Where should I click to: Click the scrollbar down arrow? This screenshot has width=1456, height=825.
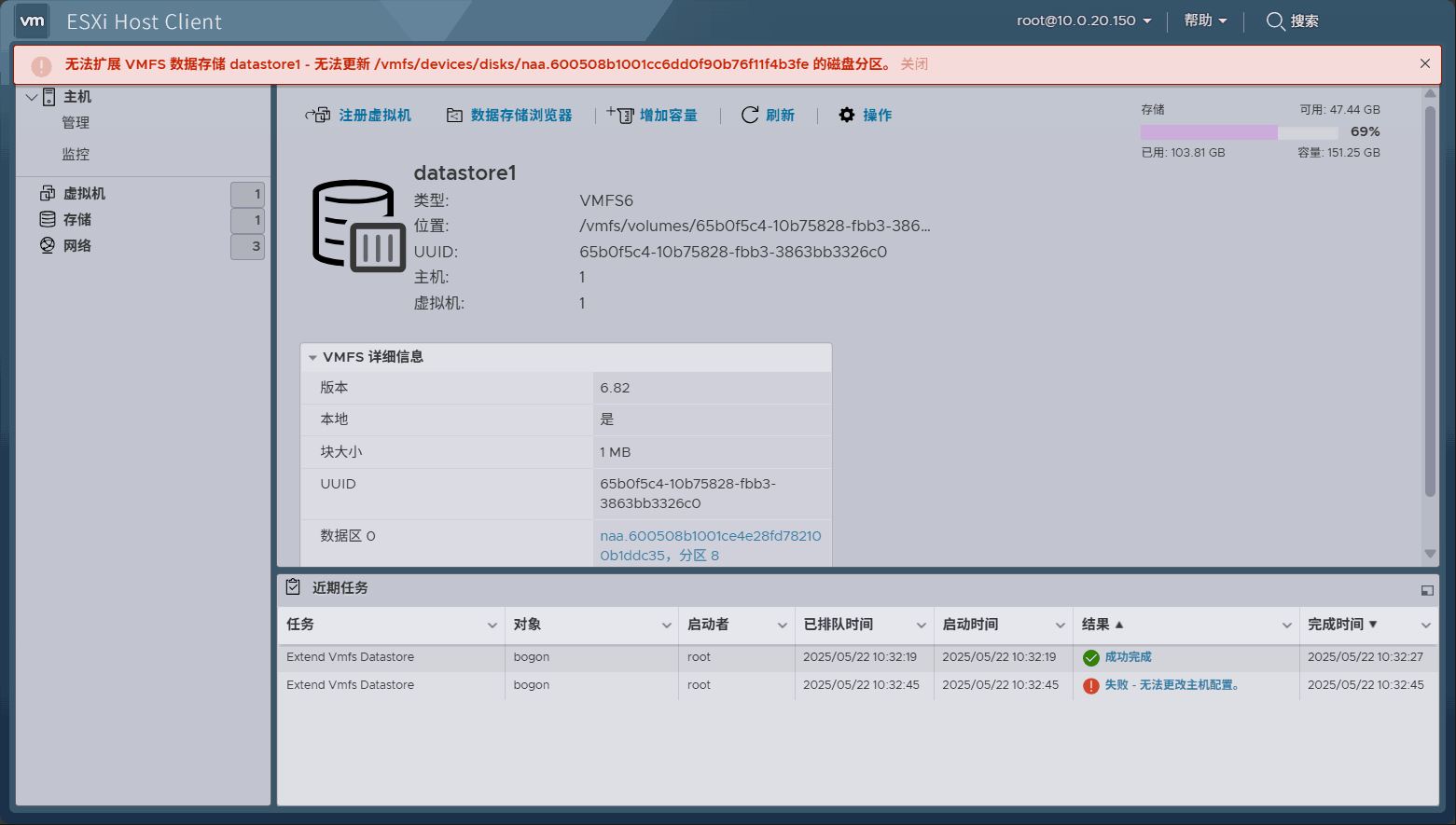(1430, 554)
